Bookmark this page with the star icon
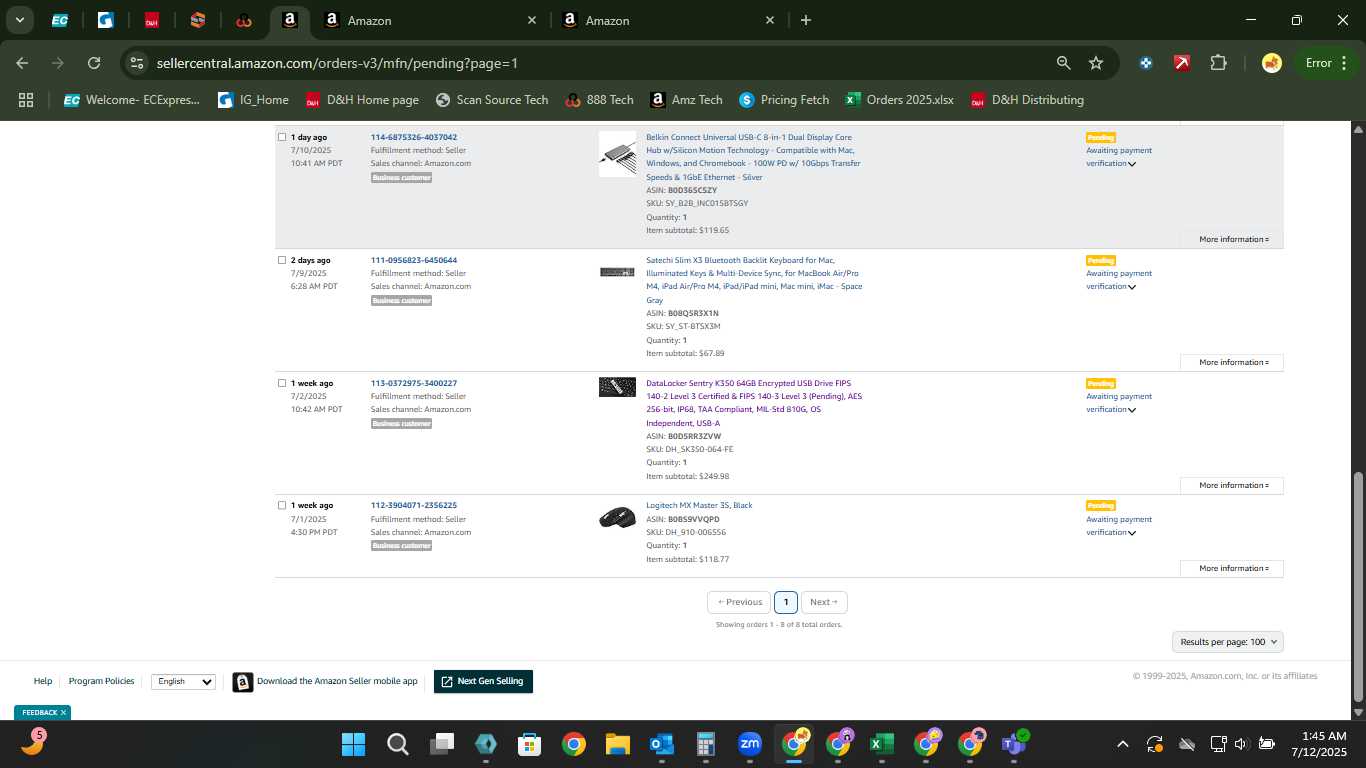Screen dimensions: 1366x768 tap(1096, 63)
